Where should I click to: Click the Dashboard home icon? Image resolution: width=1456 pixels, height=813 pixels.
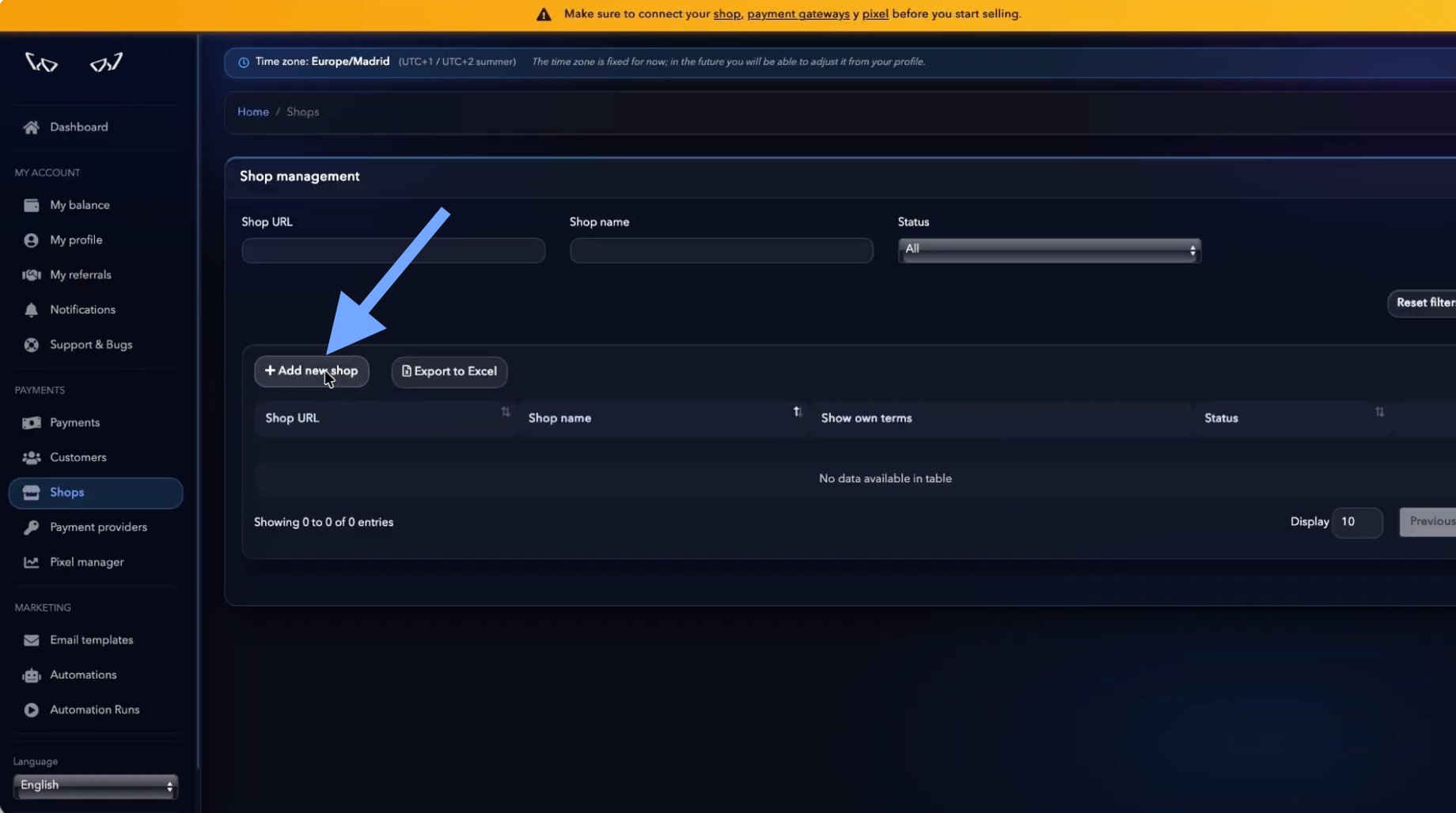click(x=31, y=127)
